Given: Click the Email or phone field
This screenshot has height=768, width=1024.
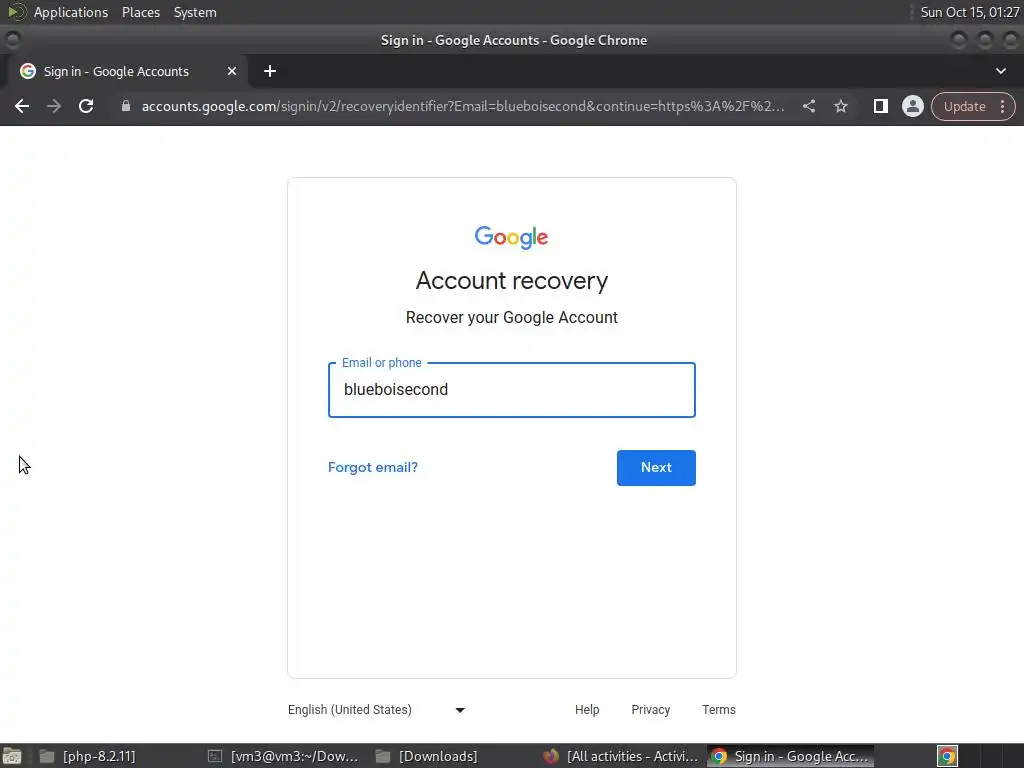Looking at the screenshot, I should pos(511,390).
